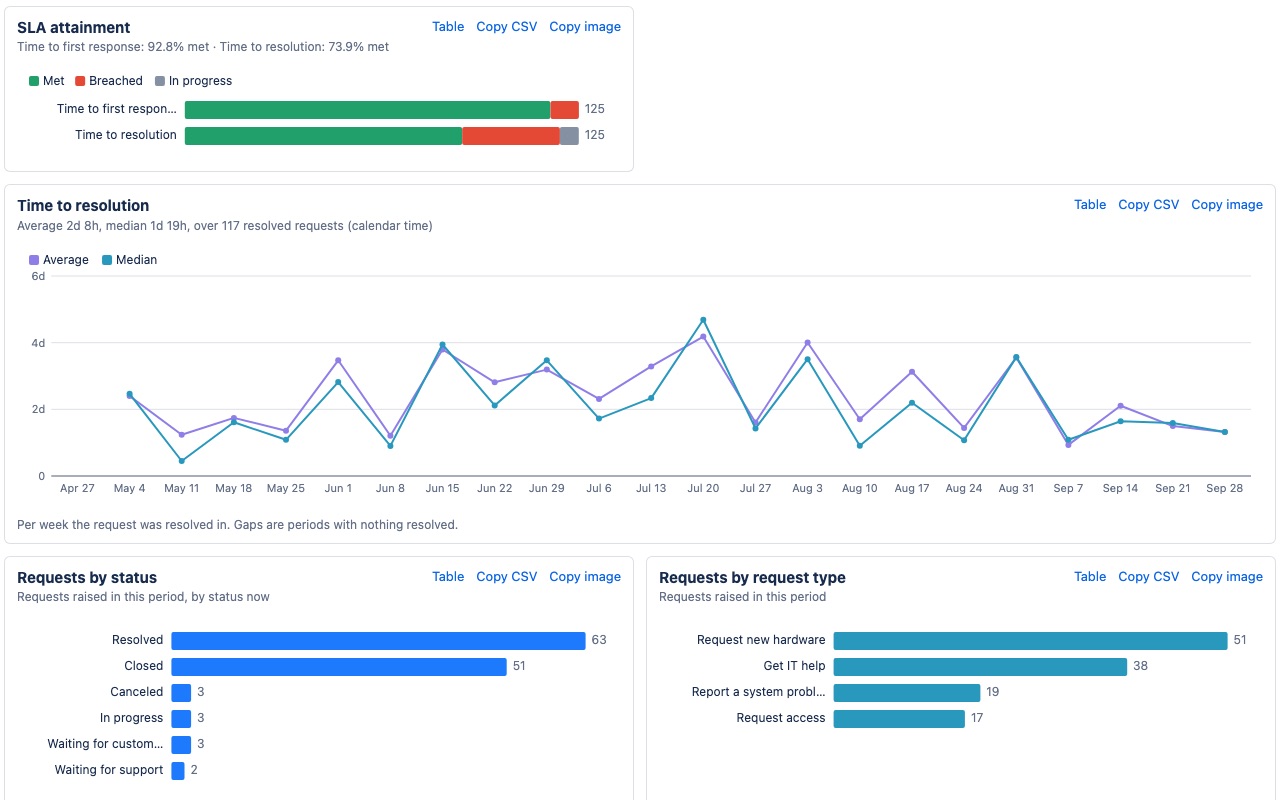Select the Canceled status bar
Image resolution: width=1280 pixels, height=800 pixels.
click(181, 692)
